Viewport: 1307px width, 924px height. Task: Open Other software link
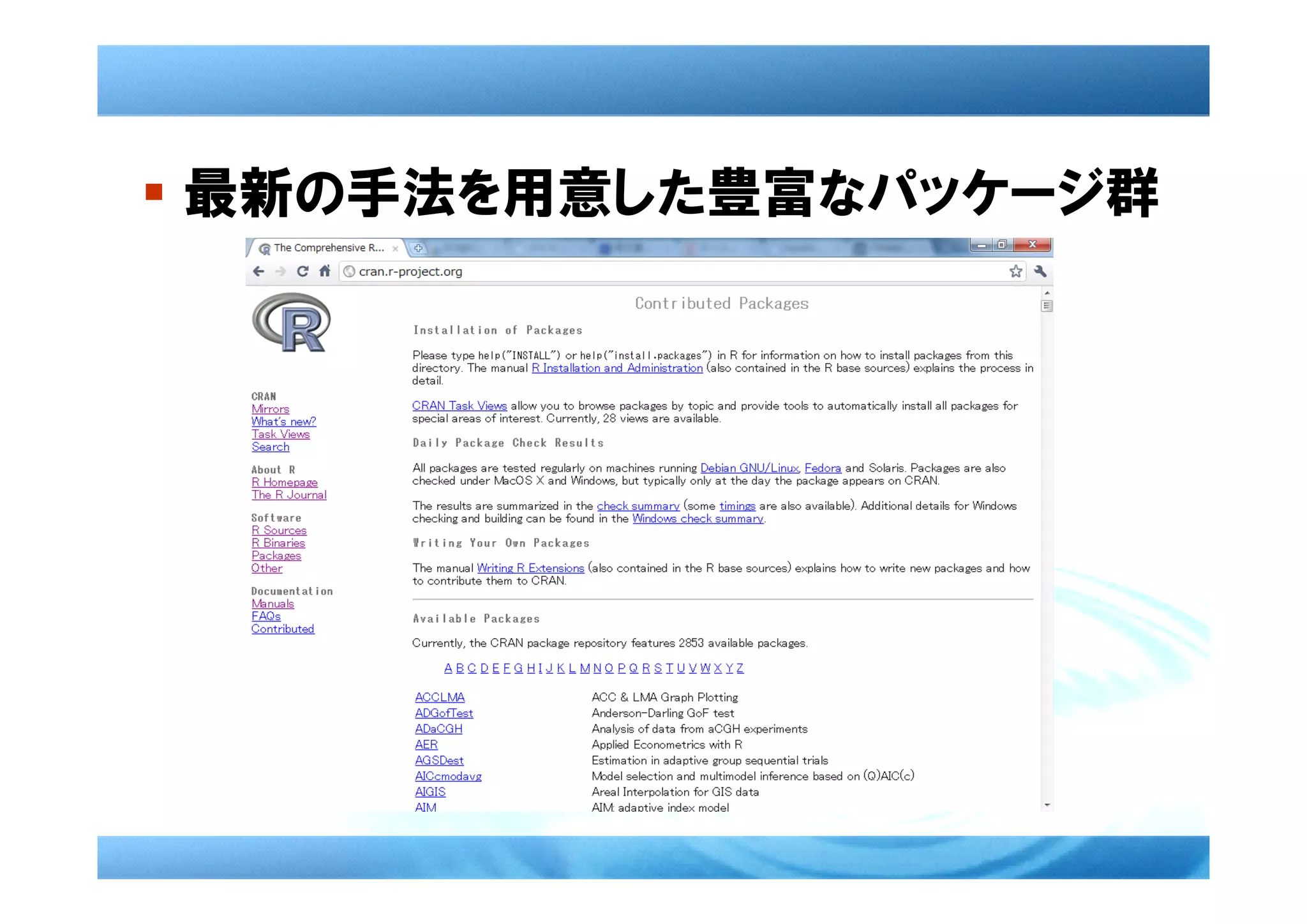click(x=266, y=569)
